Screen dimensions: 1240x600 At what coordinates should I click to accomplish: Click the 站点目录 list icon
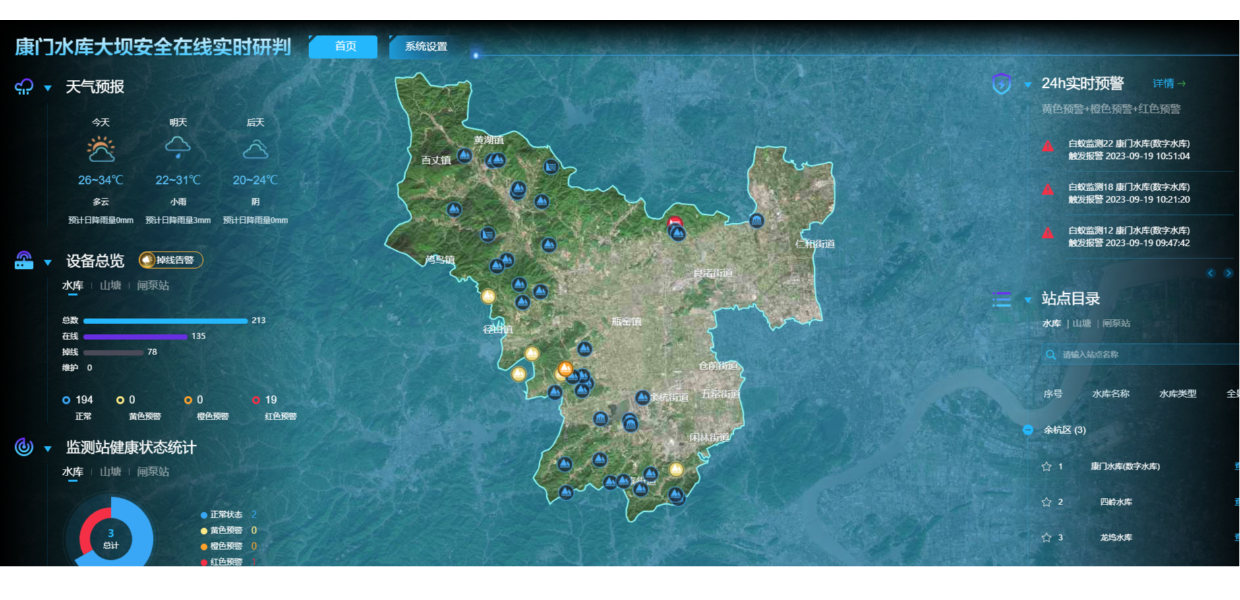[x=1001, y=299]
